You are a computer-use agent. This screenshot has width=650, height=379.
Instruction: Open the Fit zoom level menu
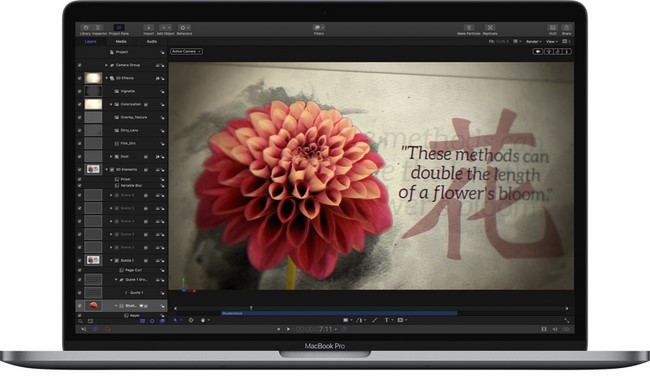point(499,41)
